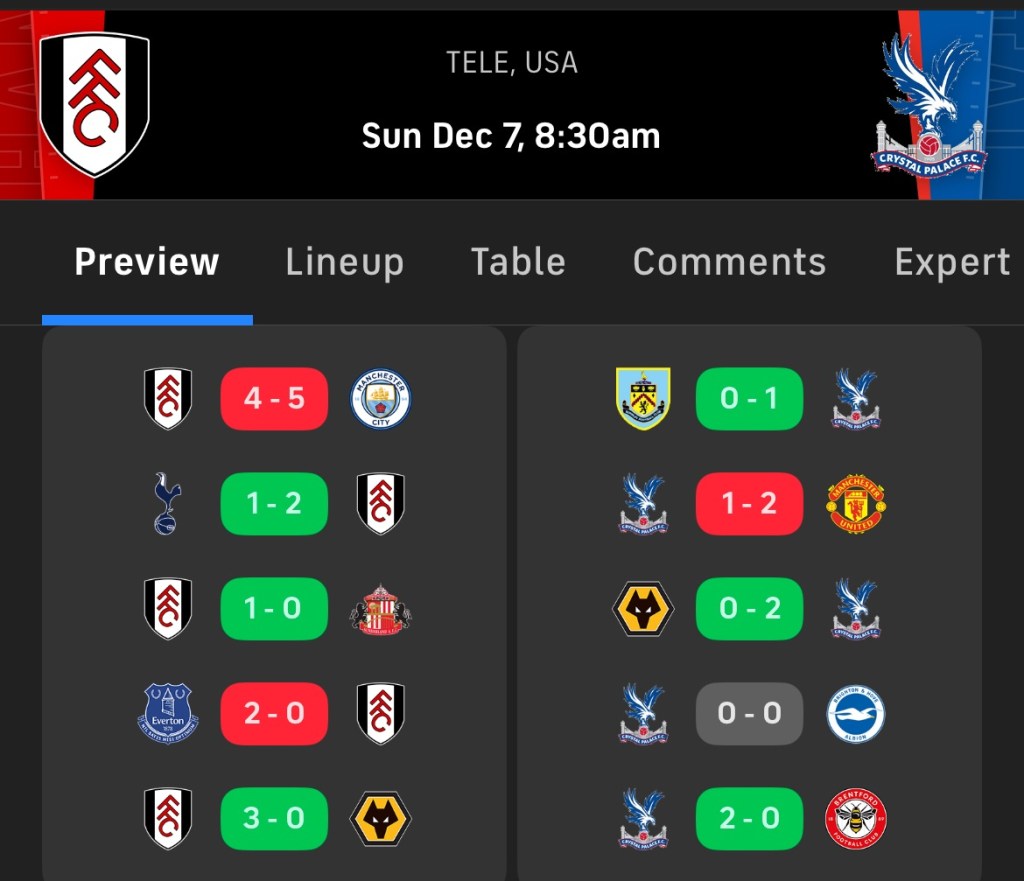This screenshot has height=881, width=1024.
Task: Go to the Comments tab
Action: (x=730, y=262)
